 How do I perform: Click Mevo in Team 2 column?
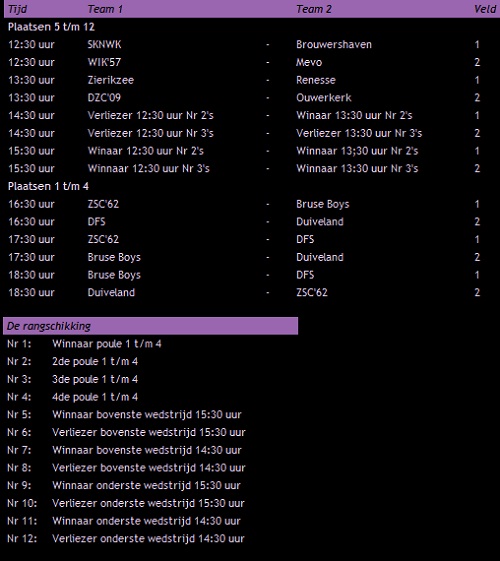(x=309, y=62)
